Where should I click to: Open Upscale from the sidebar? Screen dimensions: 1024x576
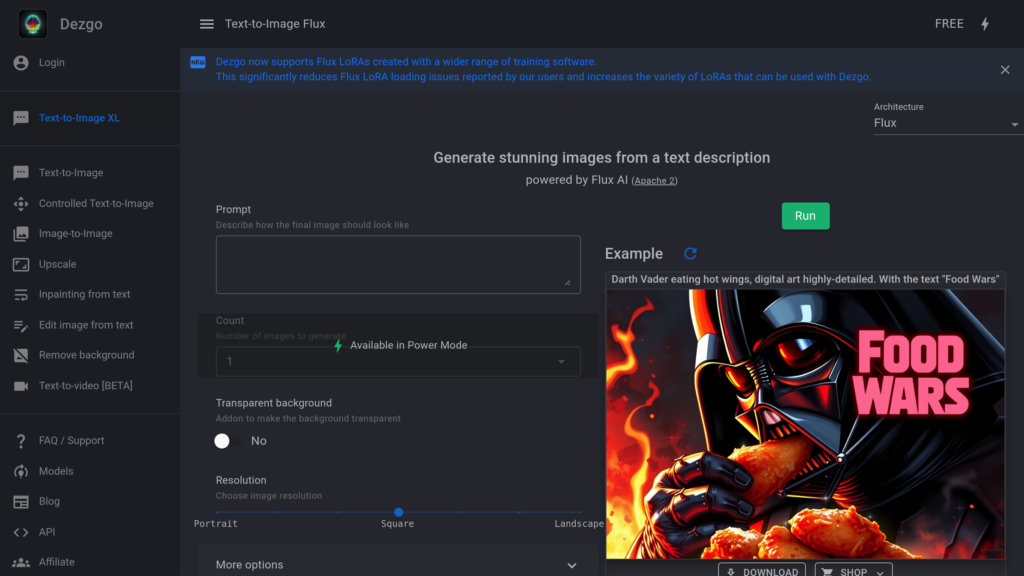[57, 264]
